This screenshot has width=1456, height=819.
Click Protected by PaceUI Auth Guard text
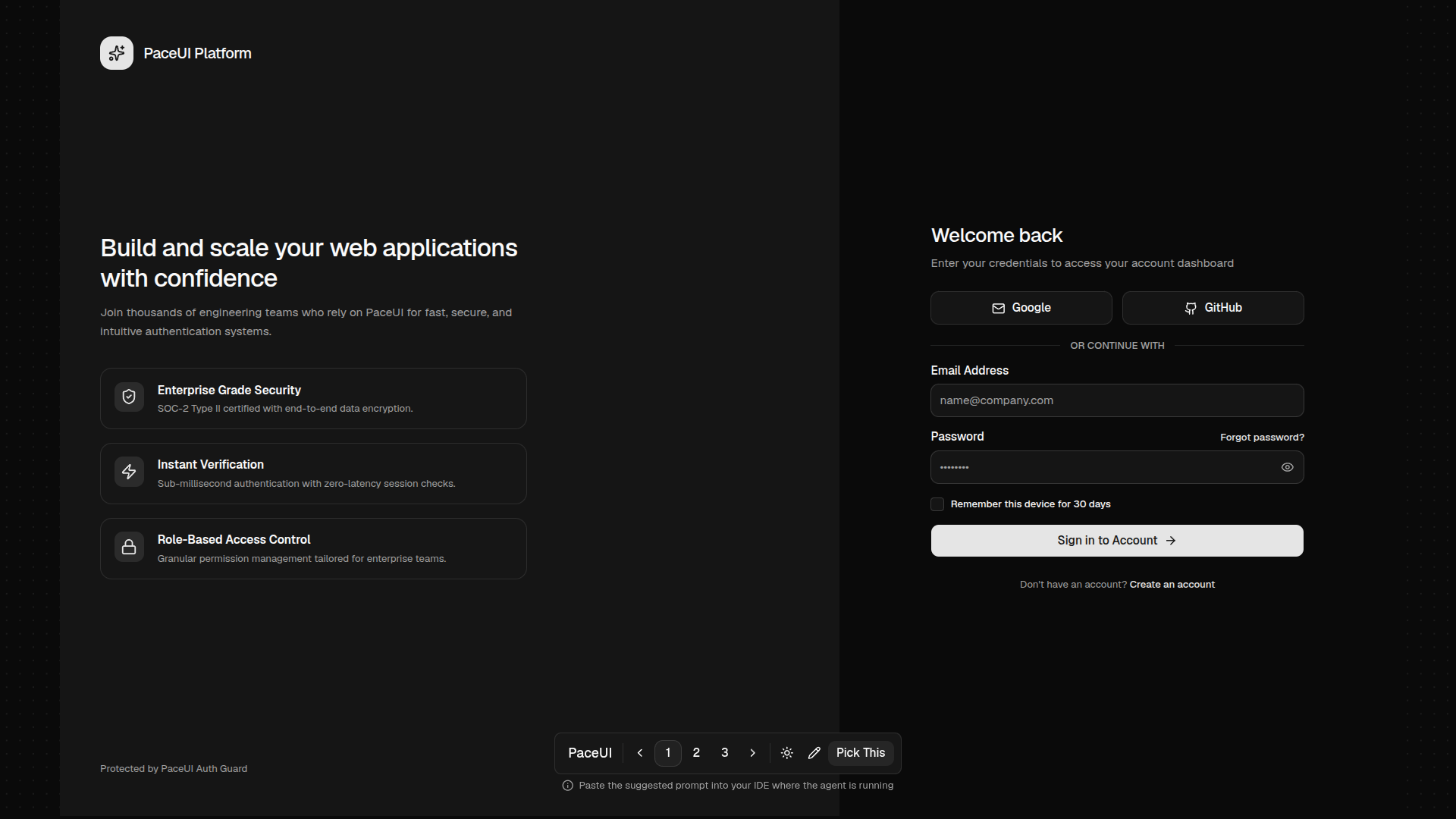click(x=174, y=769)
